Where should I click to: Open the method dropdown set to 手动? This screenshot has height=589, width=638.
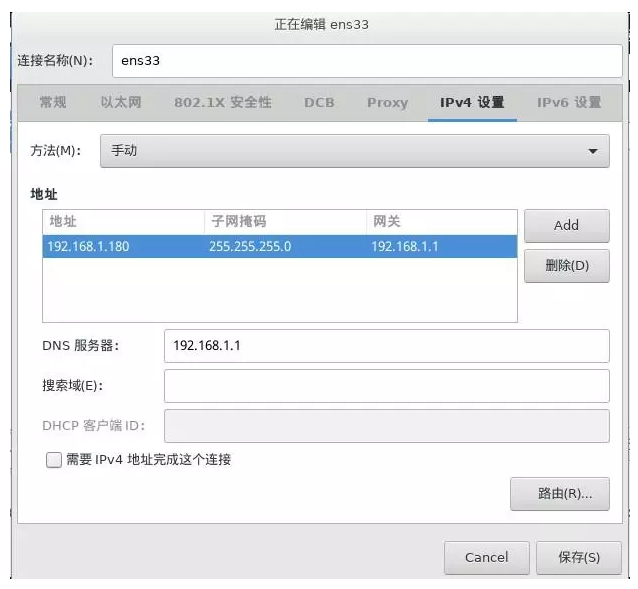coord(354,151)
